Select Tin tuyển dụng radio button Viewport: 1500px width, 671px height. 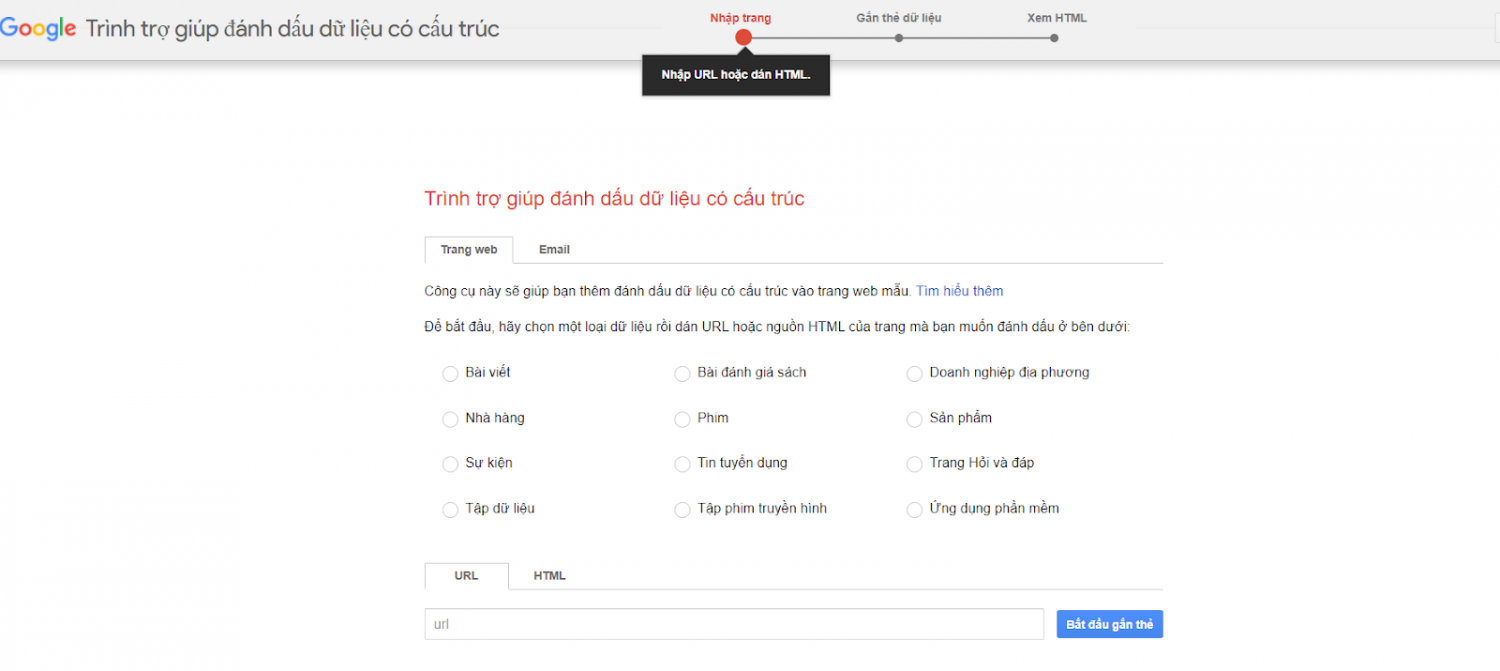point(682,464)
